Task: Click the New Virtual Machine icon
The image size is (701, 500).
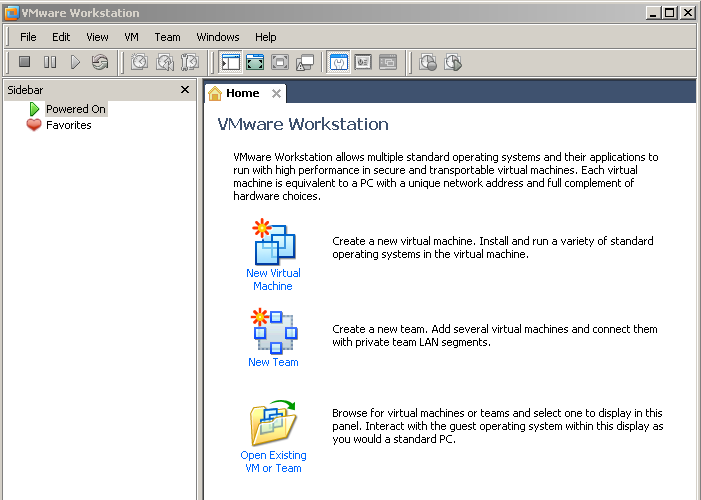Action: [273, 242]
